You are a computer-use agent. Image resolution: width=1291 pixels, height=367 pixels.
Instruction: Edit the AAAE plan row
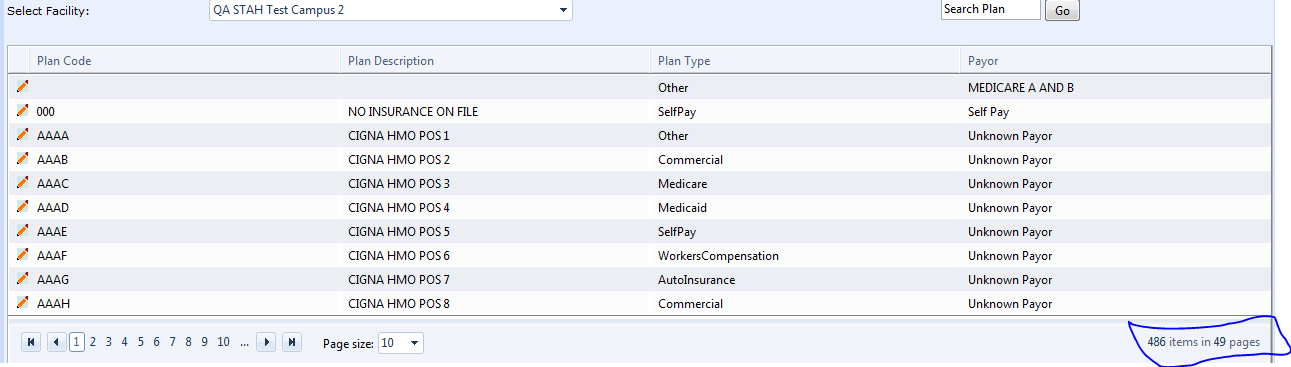[22, 231]
